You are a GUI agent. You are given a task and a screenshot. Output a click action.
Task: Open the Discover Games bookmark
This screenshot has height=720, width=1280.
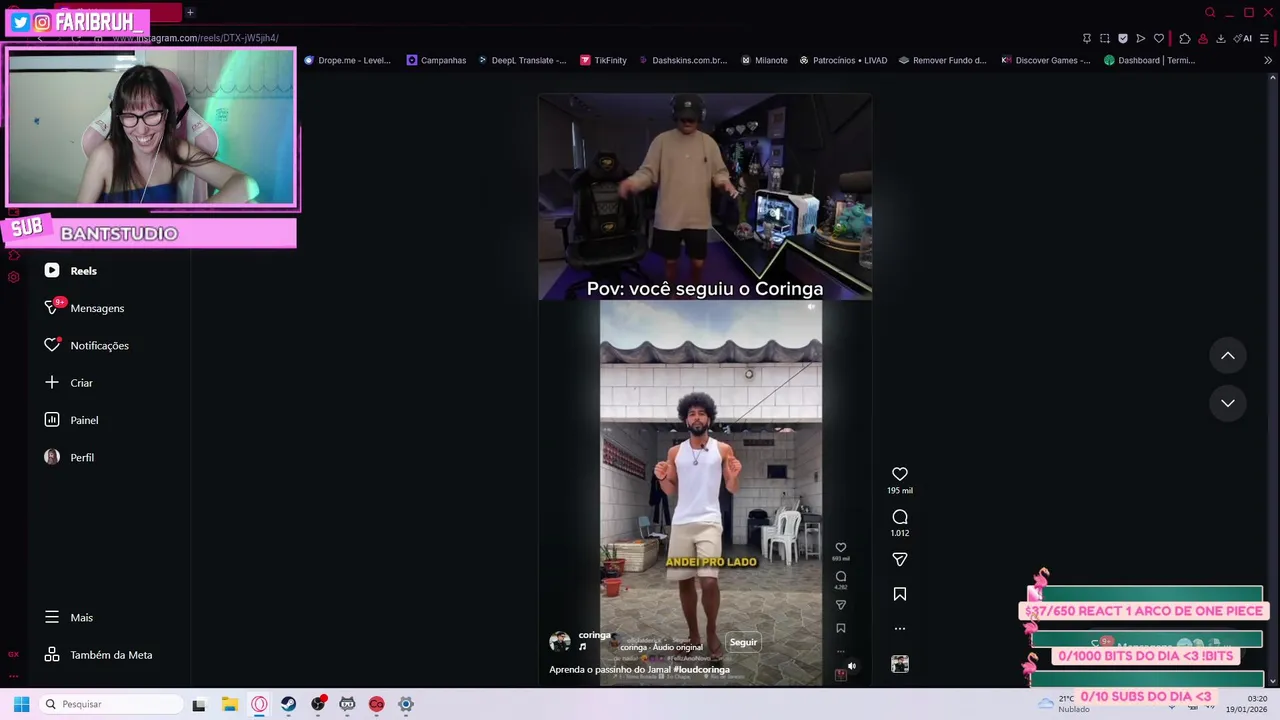click(x=1046, y=60)
